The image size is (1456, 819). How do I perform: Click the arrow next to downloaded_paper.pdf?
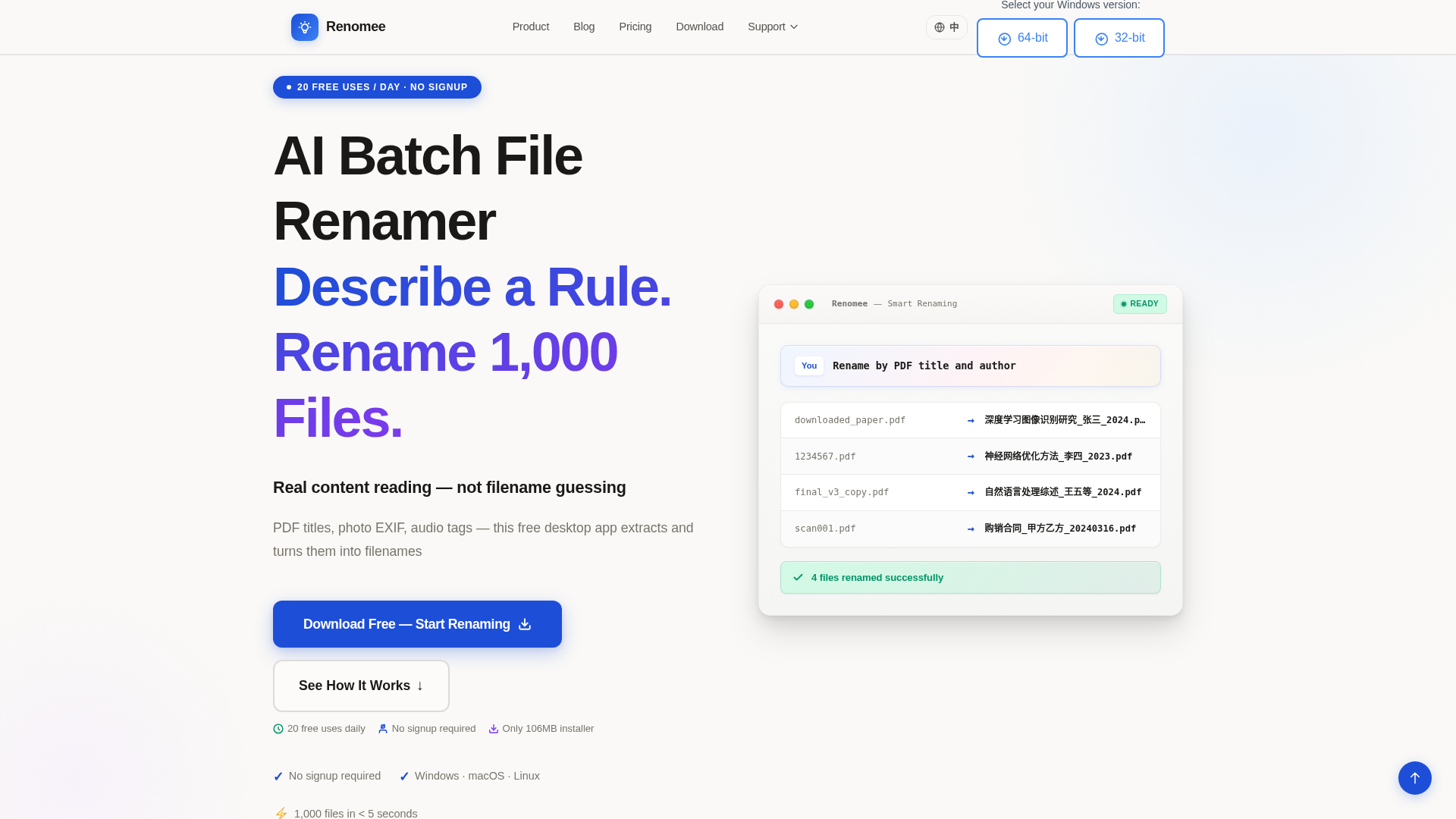point(971,420)
